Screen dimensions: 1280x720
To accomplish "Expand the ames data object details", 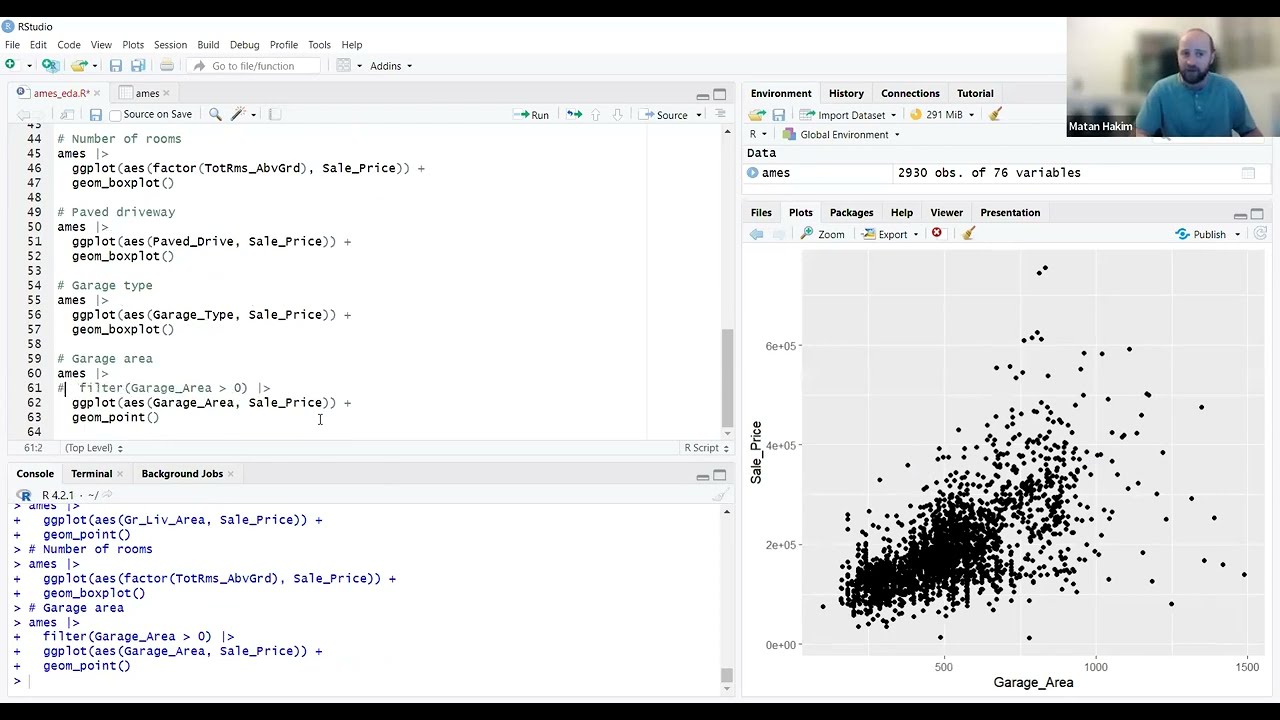I will [x=753, y=173].
